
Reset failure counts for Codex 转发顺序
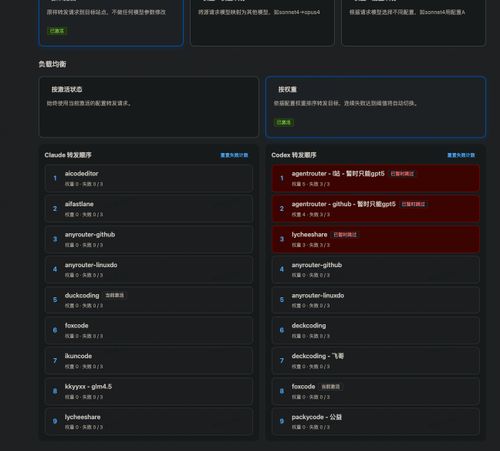461,155
